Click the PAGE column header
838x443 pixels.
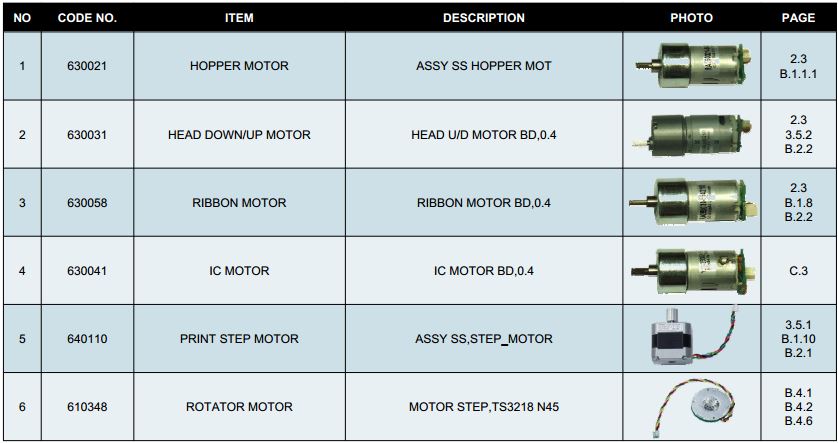coord(798,18)
